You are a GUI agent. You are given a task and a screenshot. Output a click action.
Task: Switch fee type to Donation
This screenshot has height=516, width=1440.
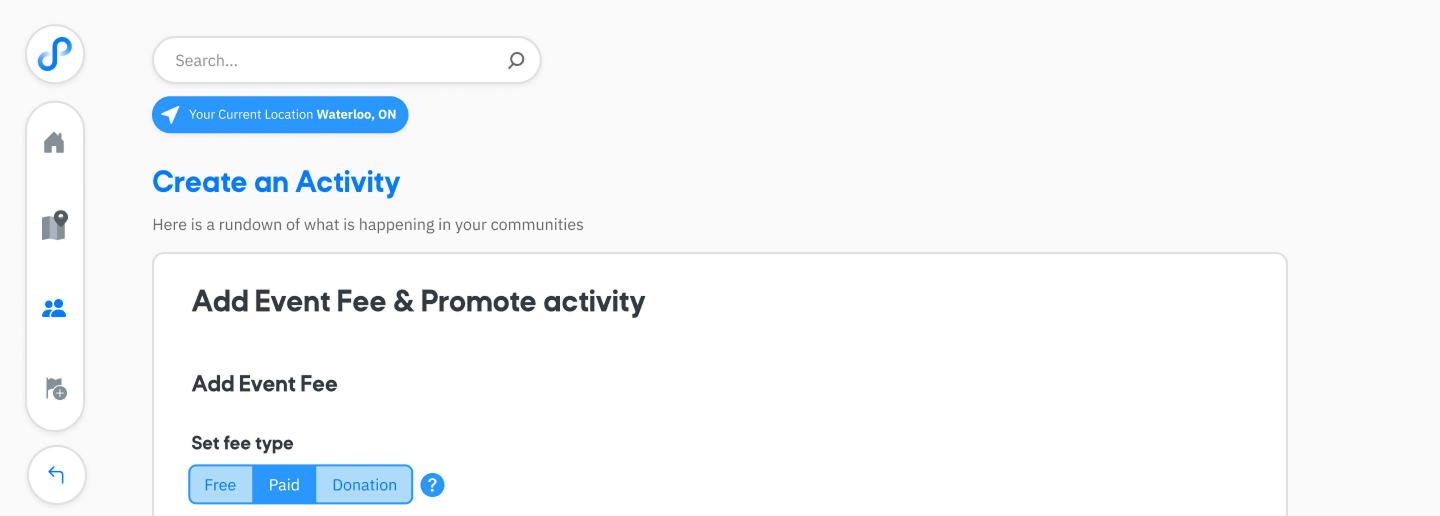[x=364, y=485]
